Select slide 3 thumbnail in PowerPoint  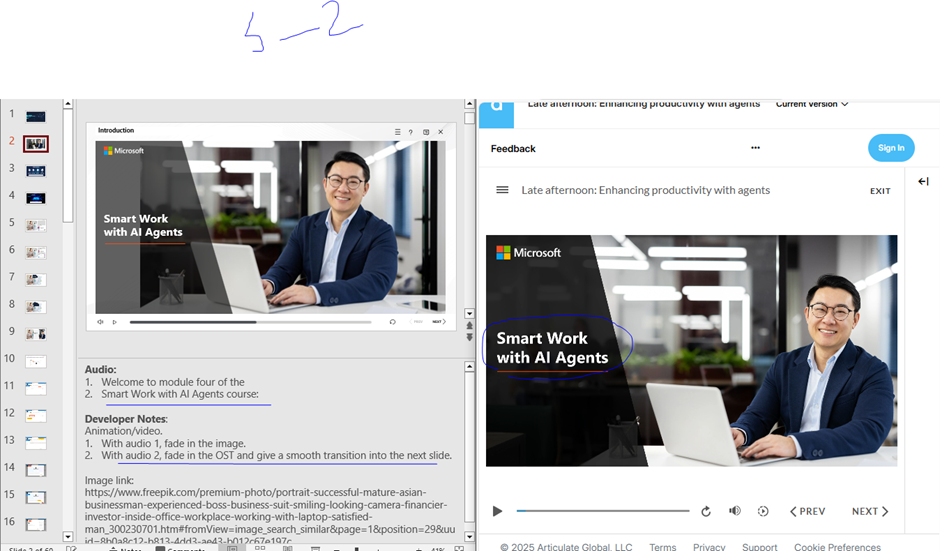[x=36, y=171]
